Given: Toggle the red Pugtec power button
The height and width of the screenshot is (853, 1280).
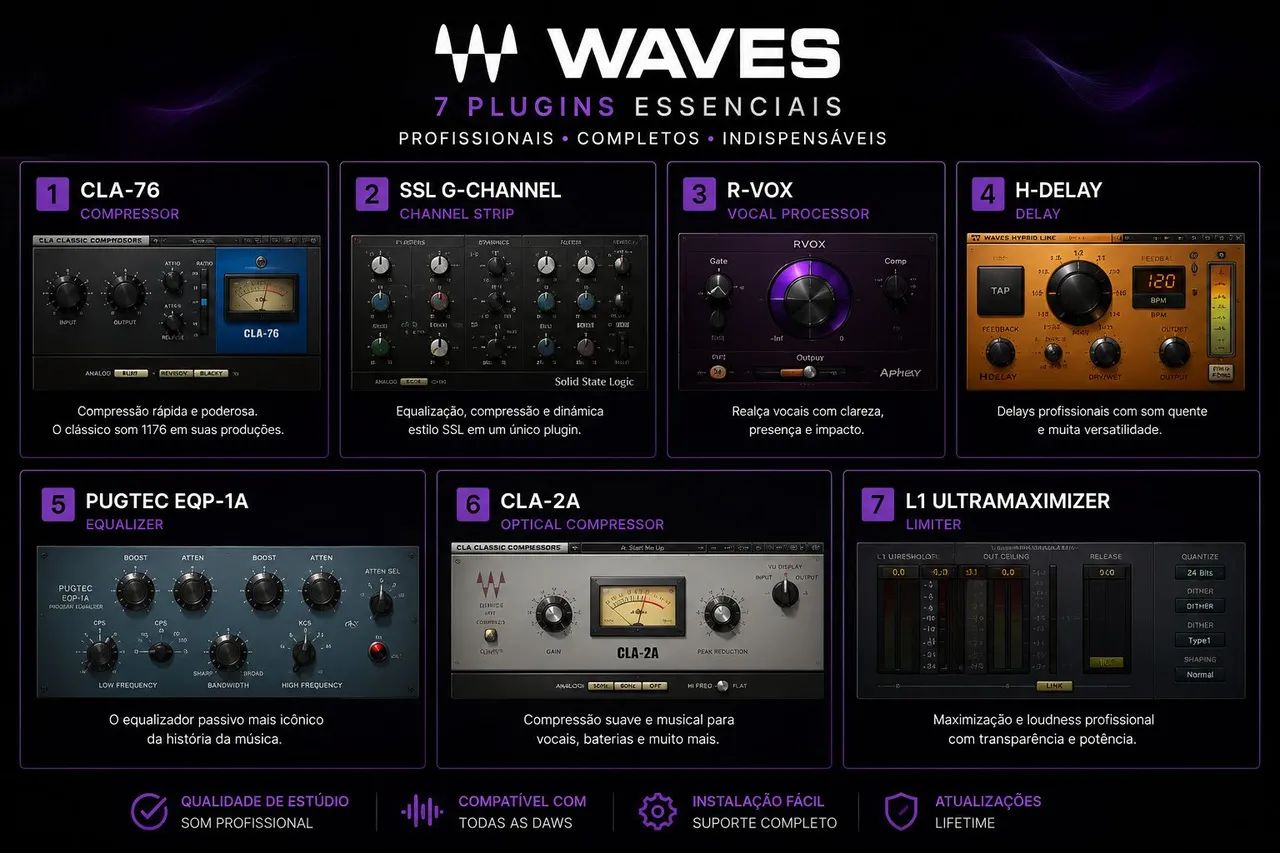Looking at the screenshot, I should tap(379, 652).
